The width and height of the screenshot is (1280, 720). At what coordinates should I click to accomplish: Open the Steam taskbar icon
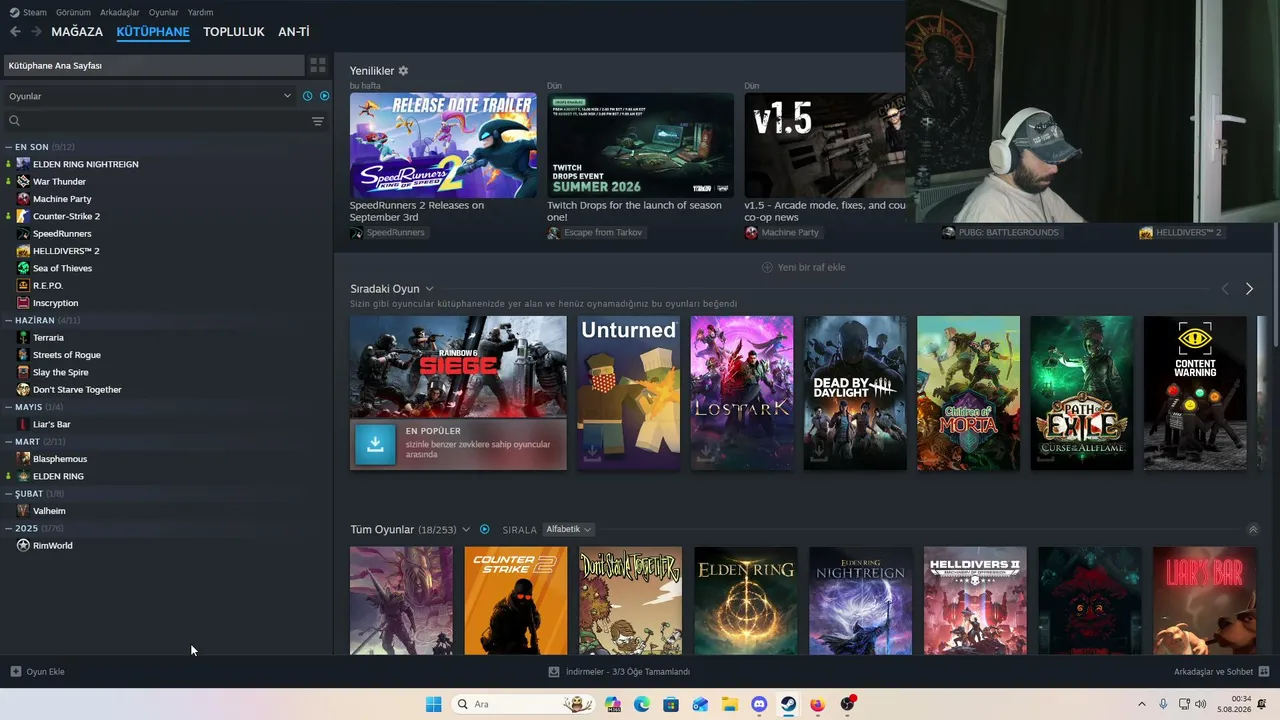coord(788,704)
